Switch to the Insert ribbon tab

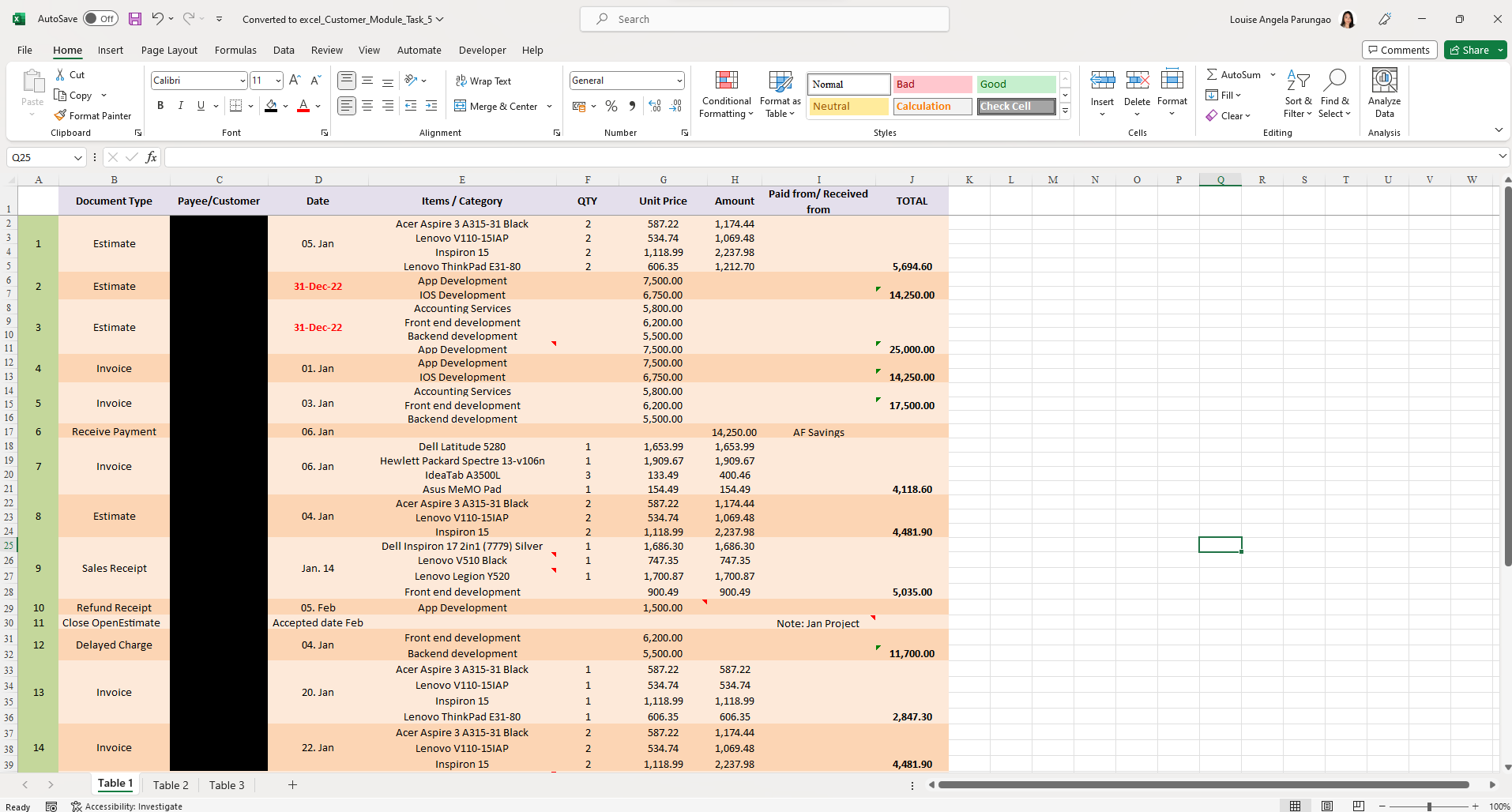[x=111, y=50]
